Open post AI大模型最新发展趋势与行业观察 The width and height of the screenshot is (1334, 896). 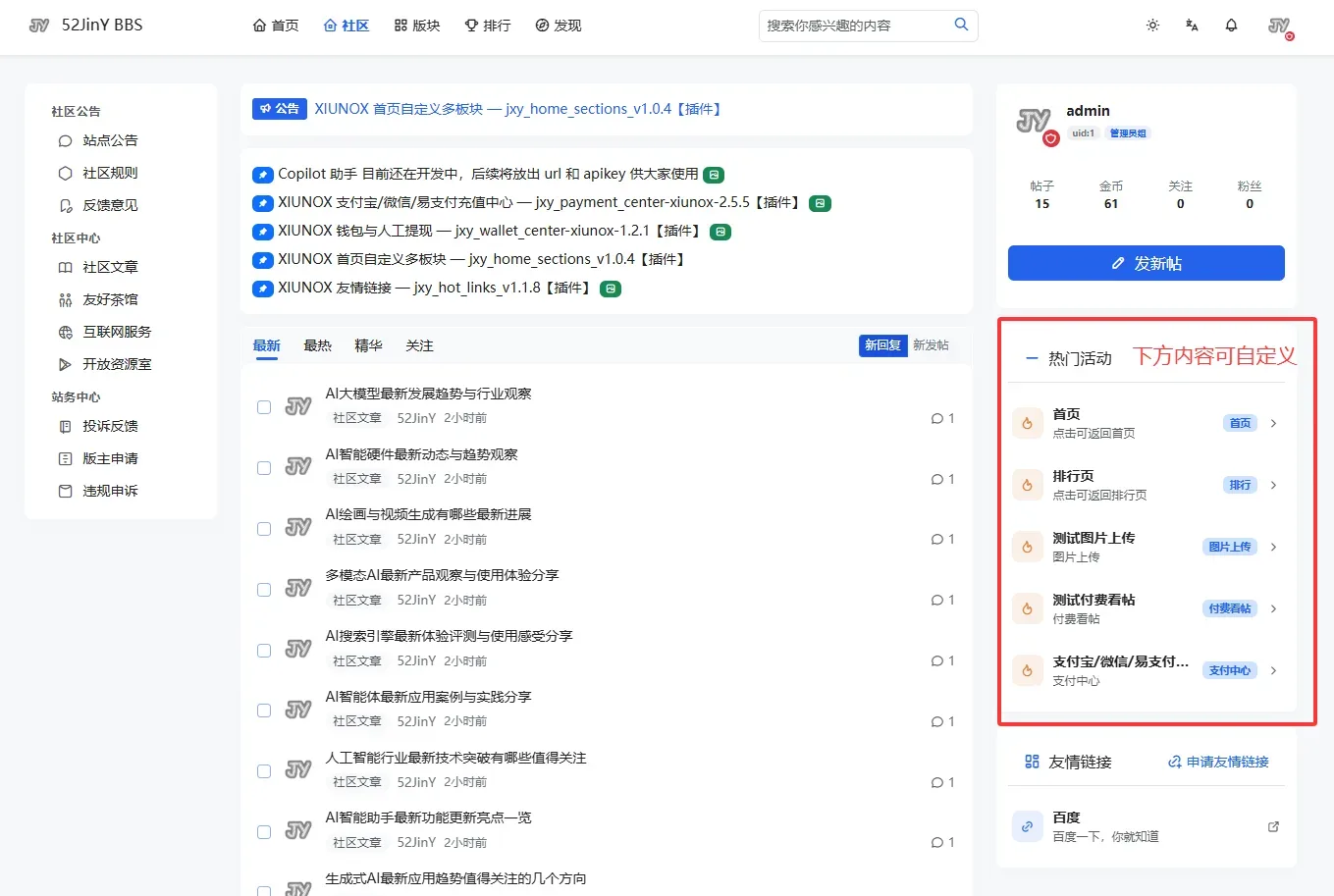click(428, 394)
